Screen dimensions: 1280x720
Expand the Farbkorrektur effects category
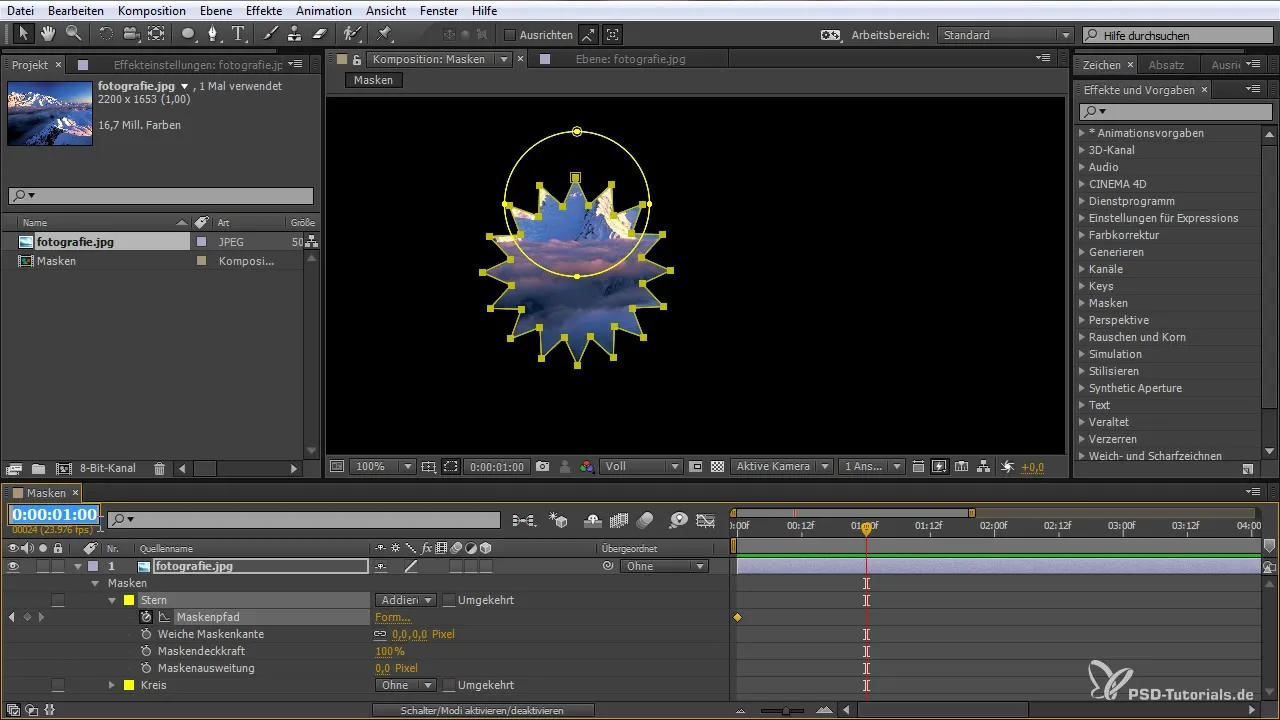pos(1082,235)
